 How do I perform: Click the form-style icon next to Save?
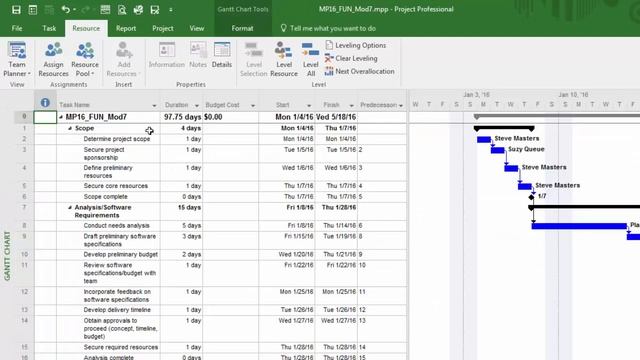(33, 9)
